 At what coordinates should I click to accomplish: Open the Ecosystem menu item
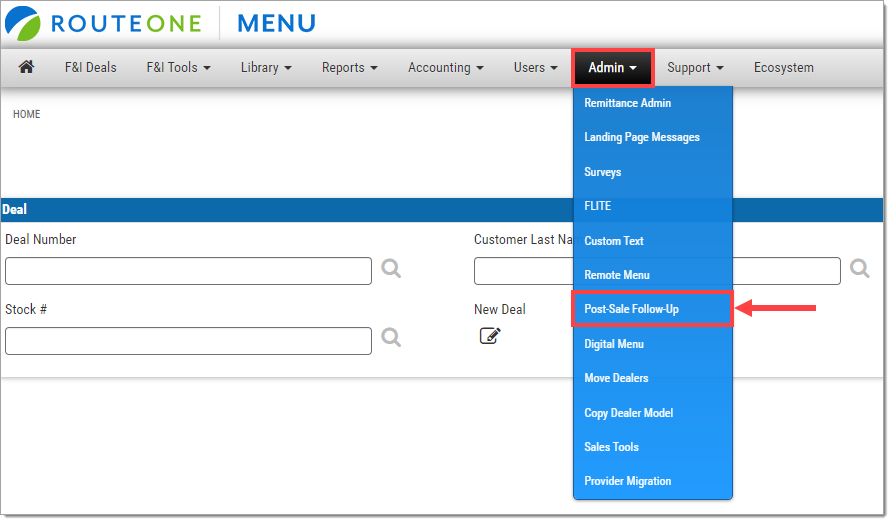(x=784, y=68)
